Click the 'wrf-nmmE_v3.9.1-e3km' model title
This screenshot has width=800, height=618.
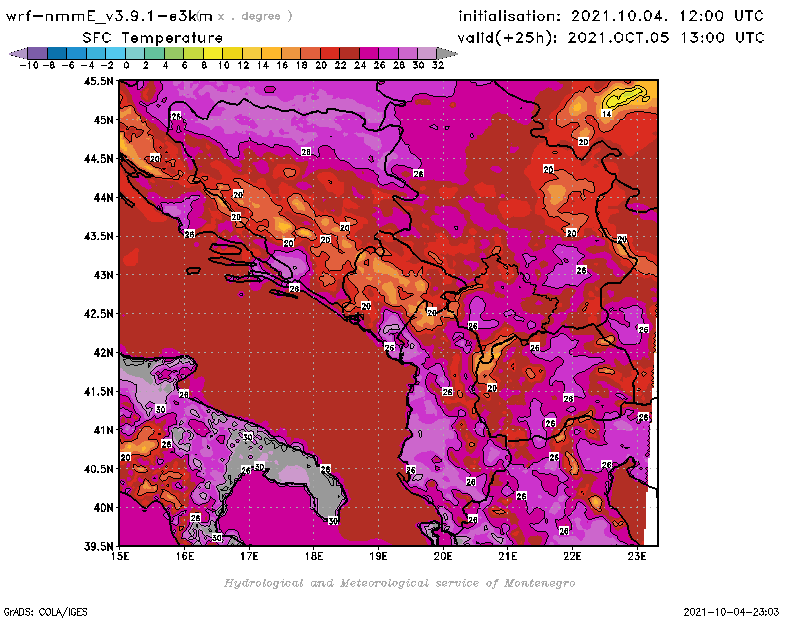pyautogui.click(x=109, y=16)
